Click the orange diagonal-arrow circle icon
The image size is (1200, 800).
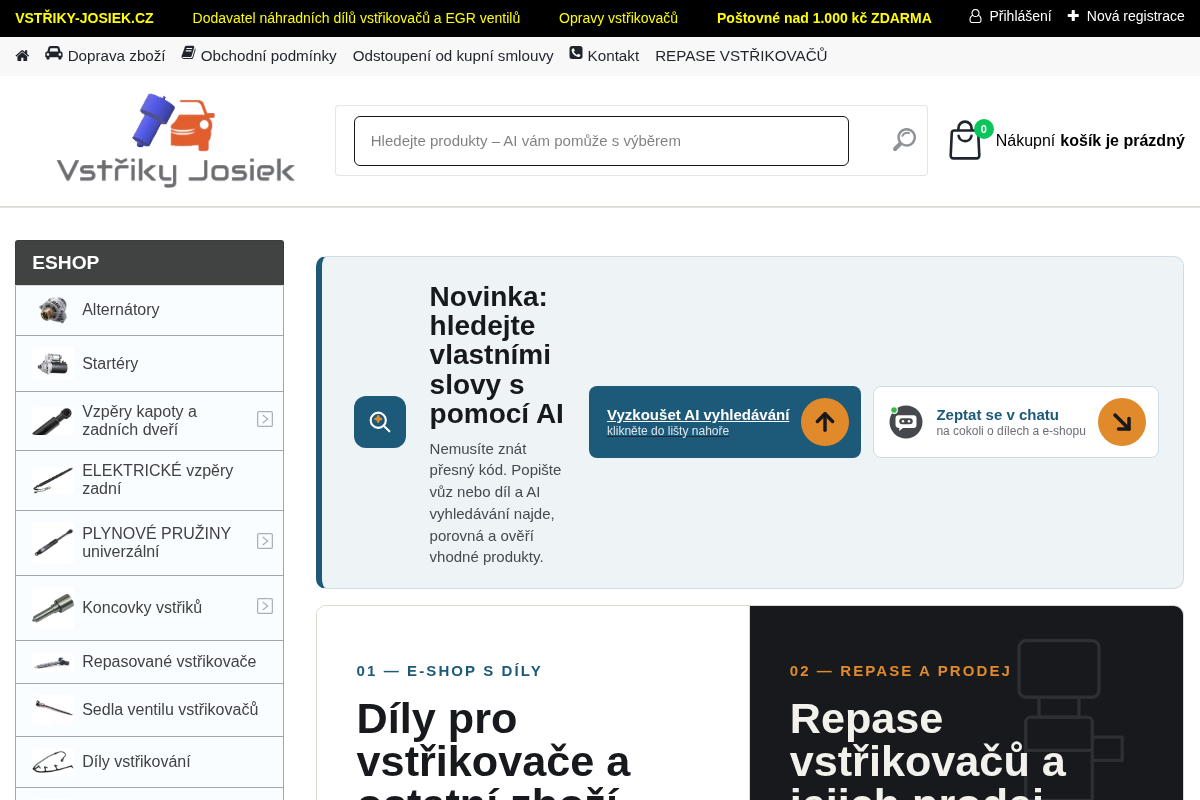pos(1122,422)
